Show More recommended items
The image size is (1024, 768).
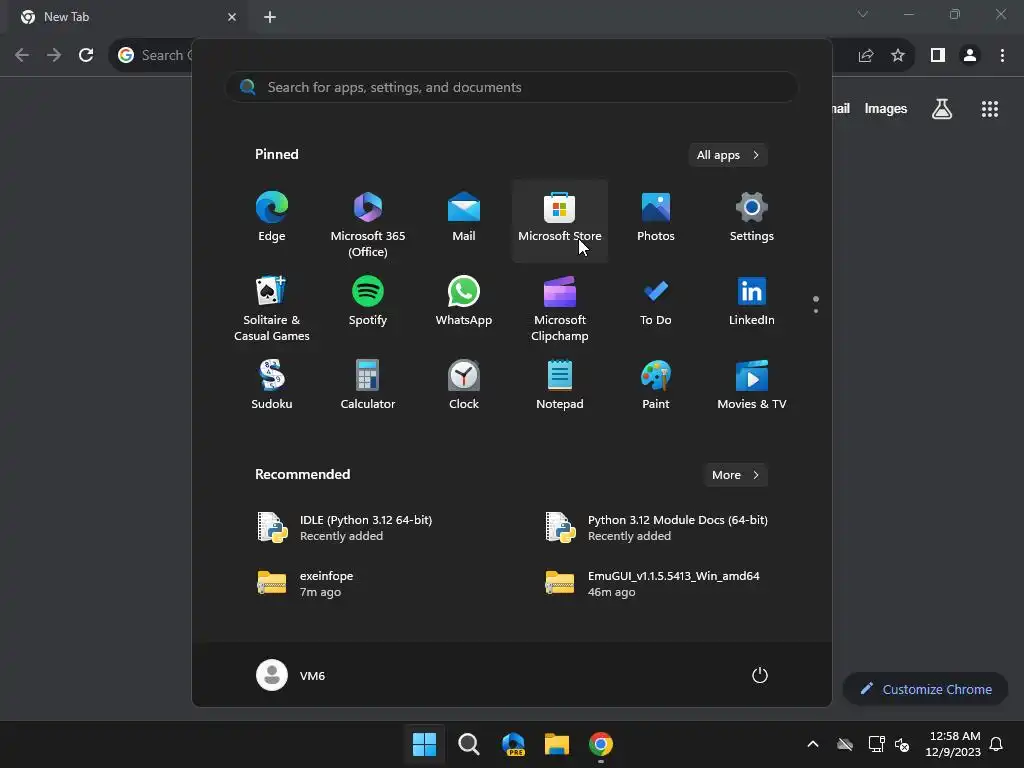coord(735,475)
